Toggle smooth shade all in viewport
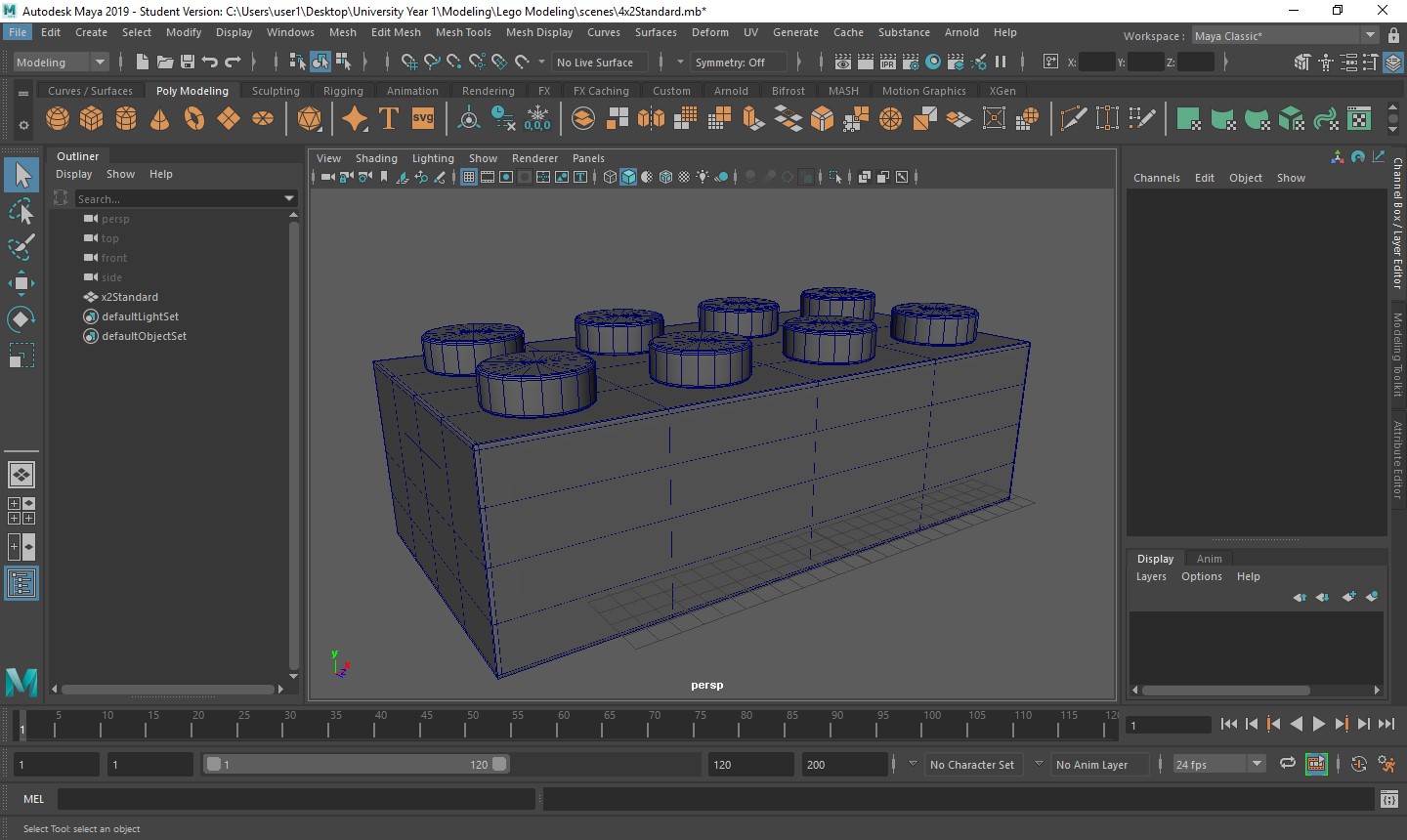 pyautogui.click(x=628, y=177)
